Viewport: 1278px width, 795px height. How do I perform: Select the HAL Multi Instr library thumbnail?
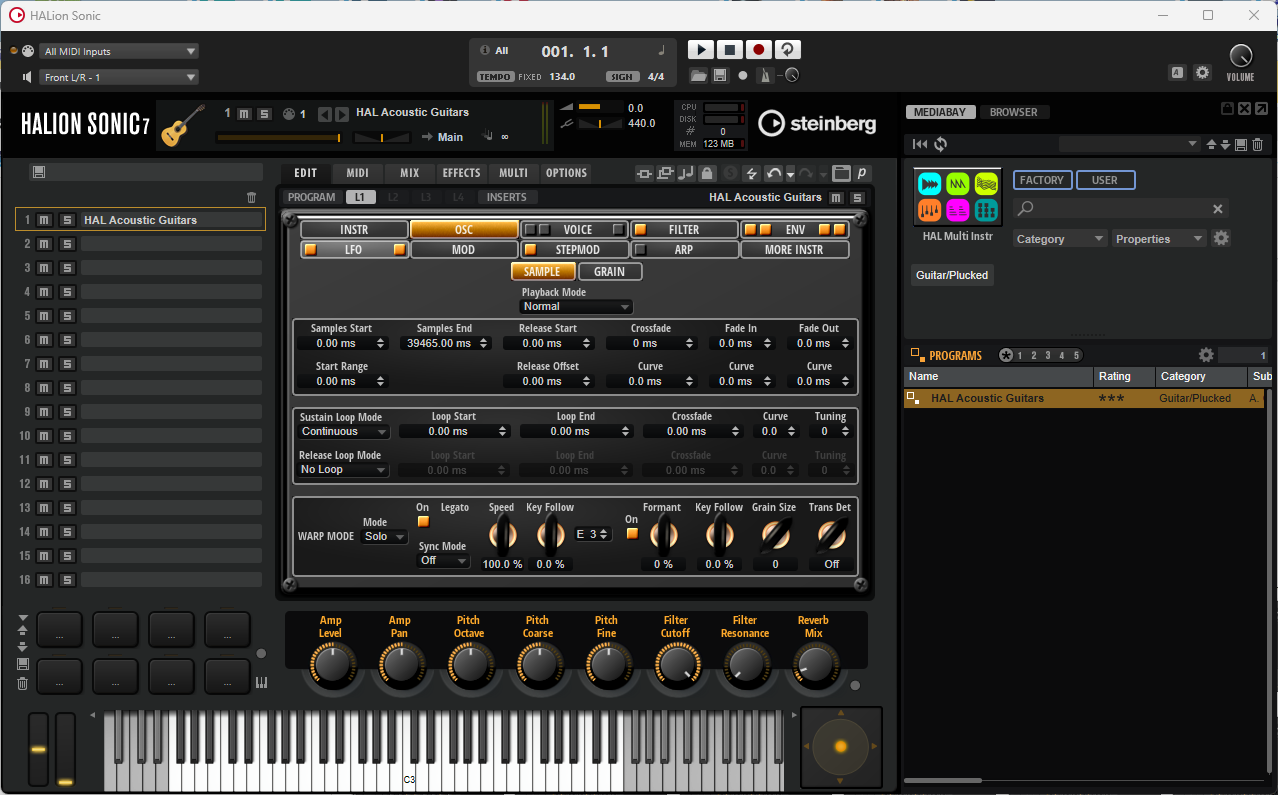(958, 197)
